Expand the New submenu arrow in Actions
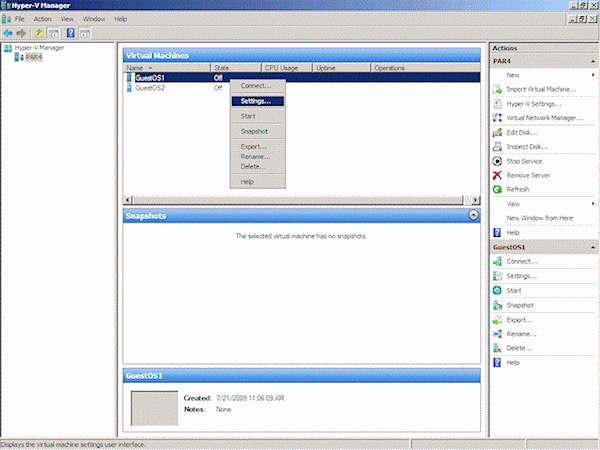Viewport: 600px width, 450px height. pos(593,75)
